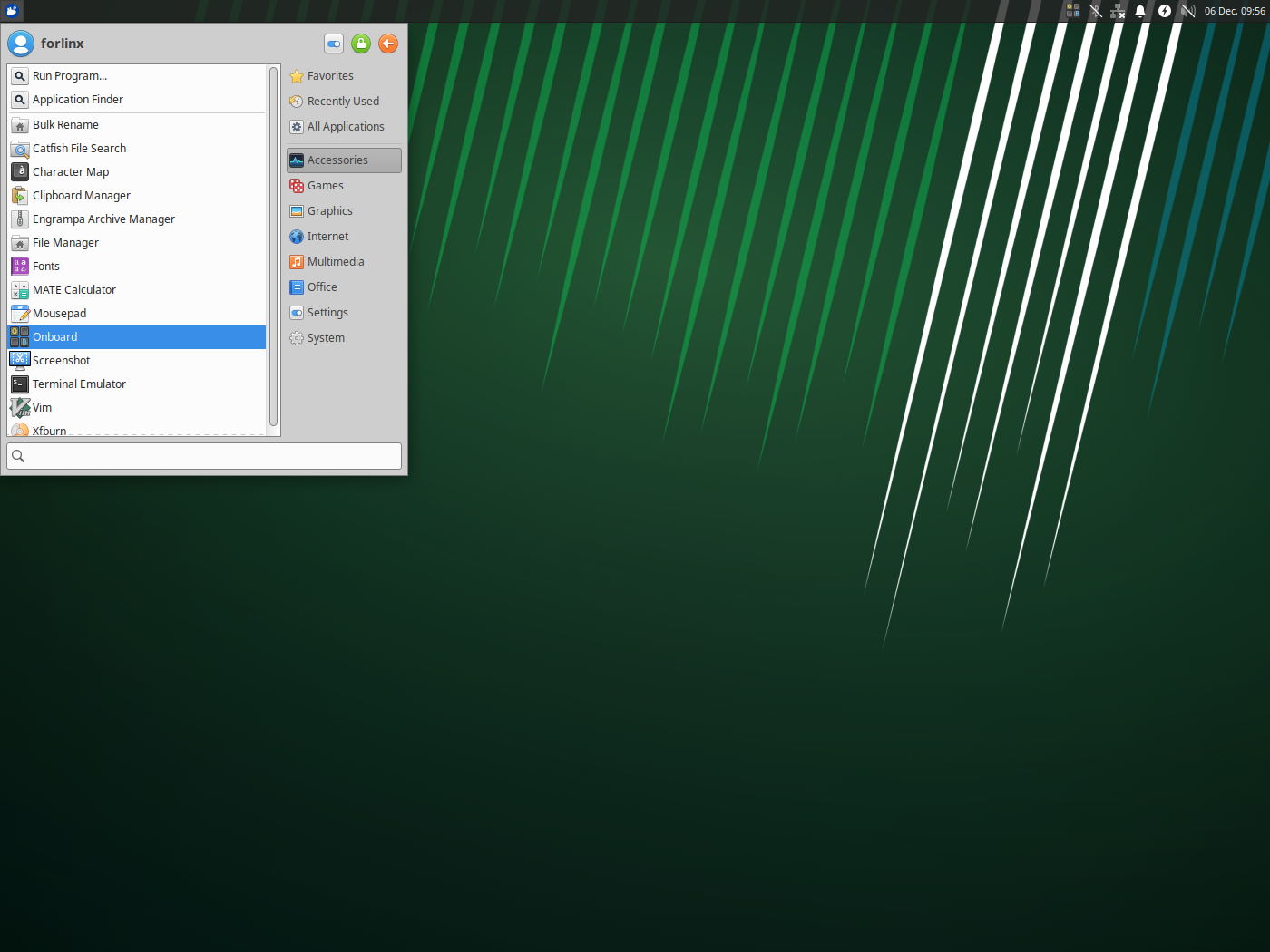Select the Accessories category
Image resolution: width=1270 pixels, height=952 pixels.
click(x=344, y=160)
